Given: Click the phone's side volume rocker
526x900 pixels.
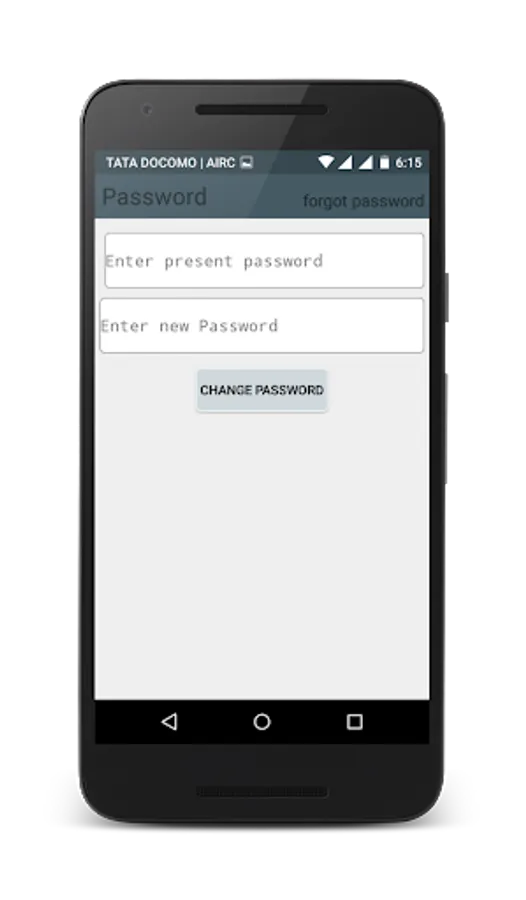Looking at the screenshot, I should 446,428.
